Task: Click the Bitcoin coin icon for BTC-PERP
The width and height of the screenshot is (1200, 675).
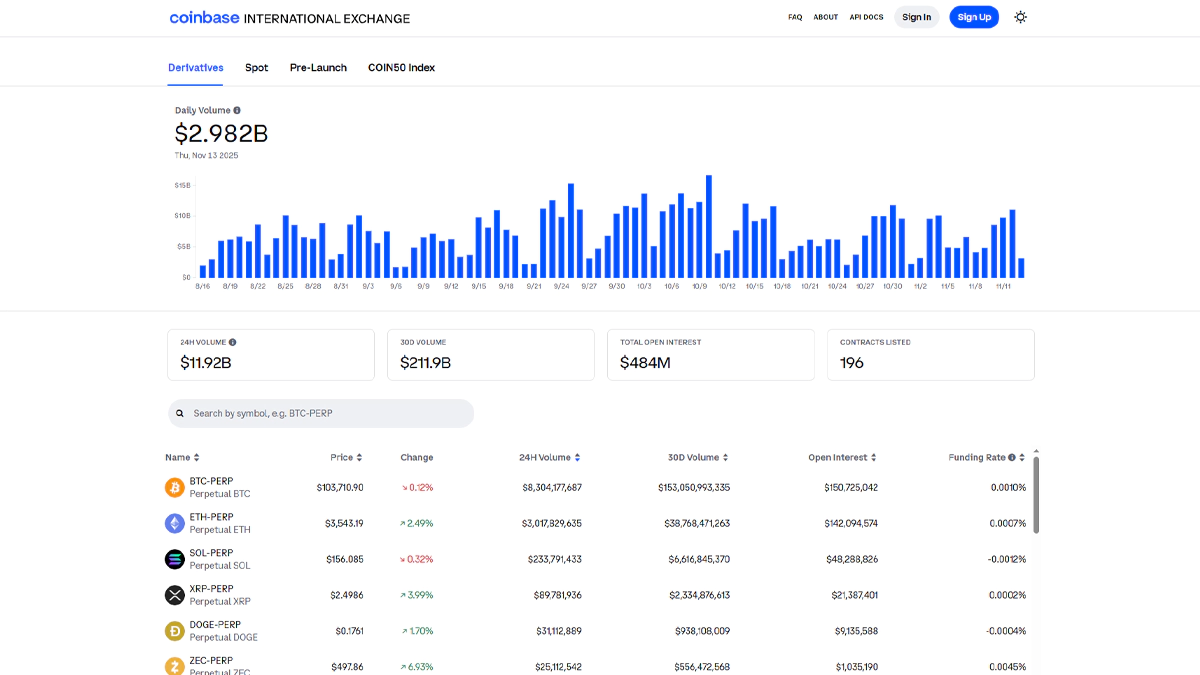Action: click(x=175, y=487)
